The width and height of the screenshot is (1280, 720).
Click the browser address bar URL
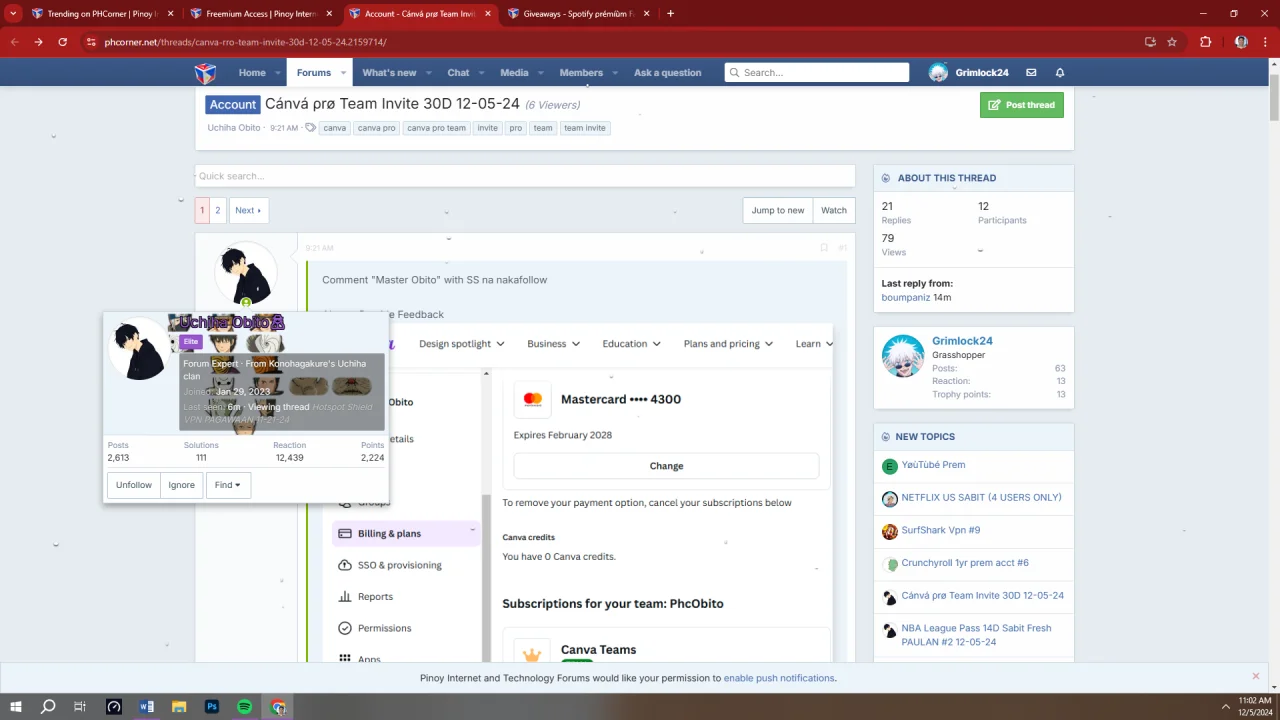(245, 42)
